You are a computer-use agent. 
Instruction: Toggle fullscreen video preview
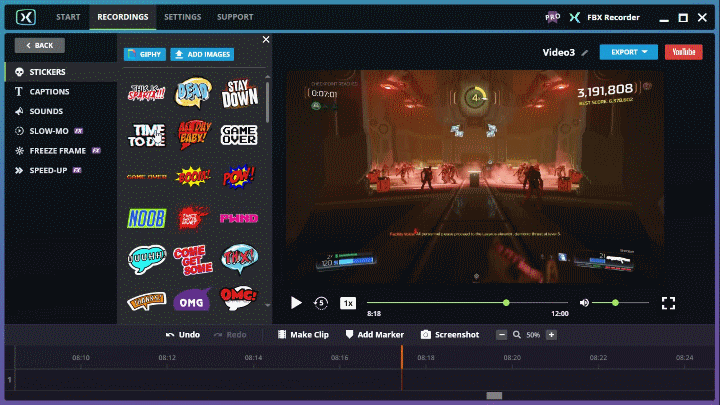click(668, 303)
